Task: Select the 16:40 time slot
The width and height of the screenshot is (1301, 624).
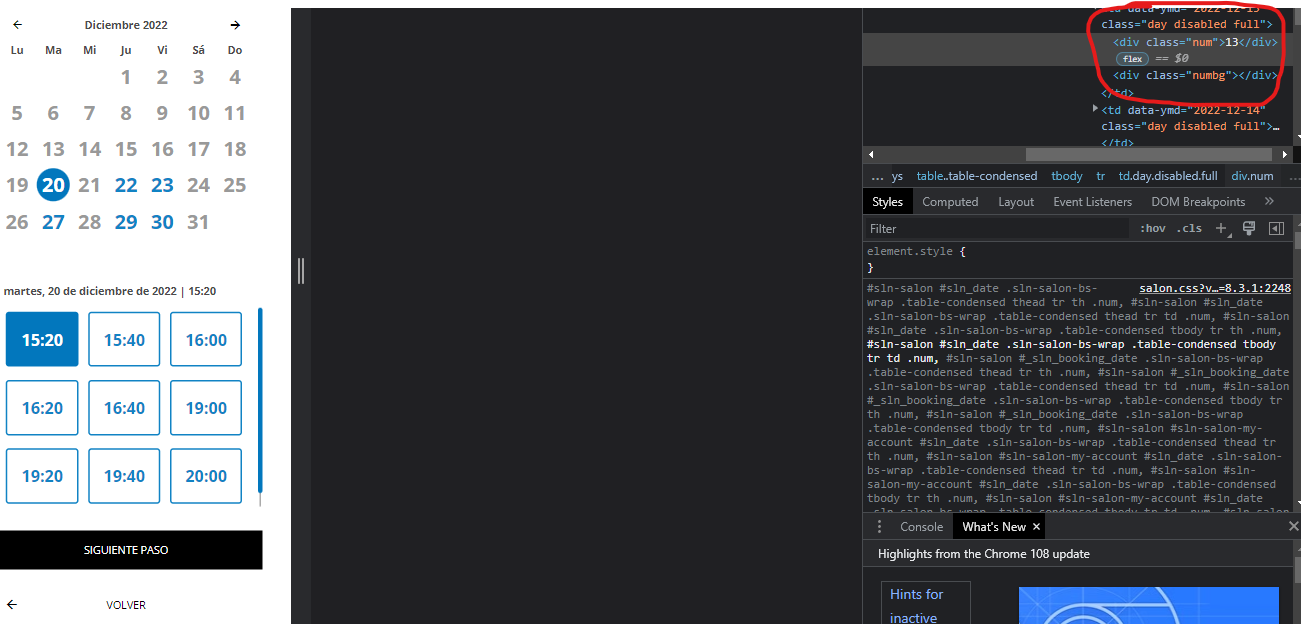Action: pos(124,407)
